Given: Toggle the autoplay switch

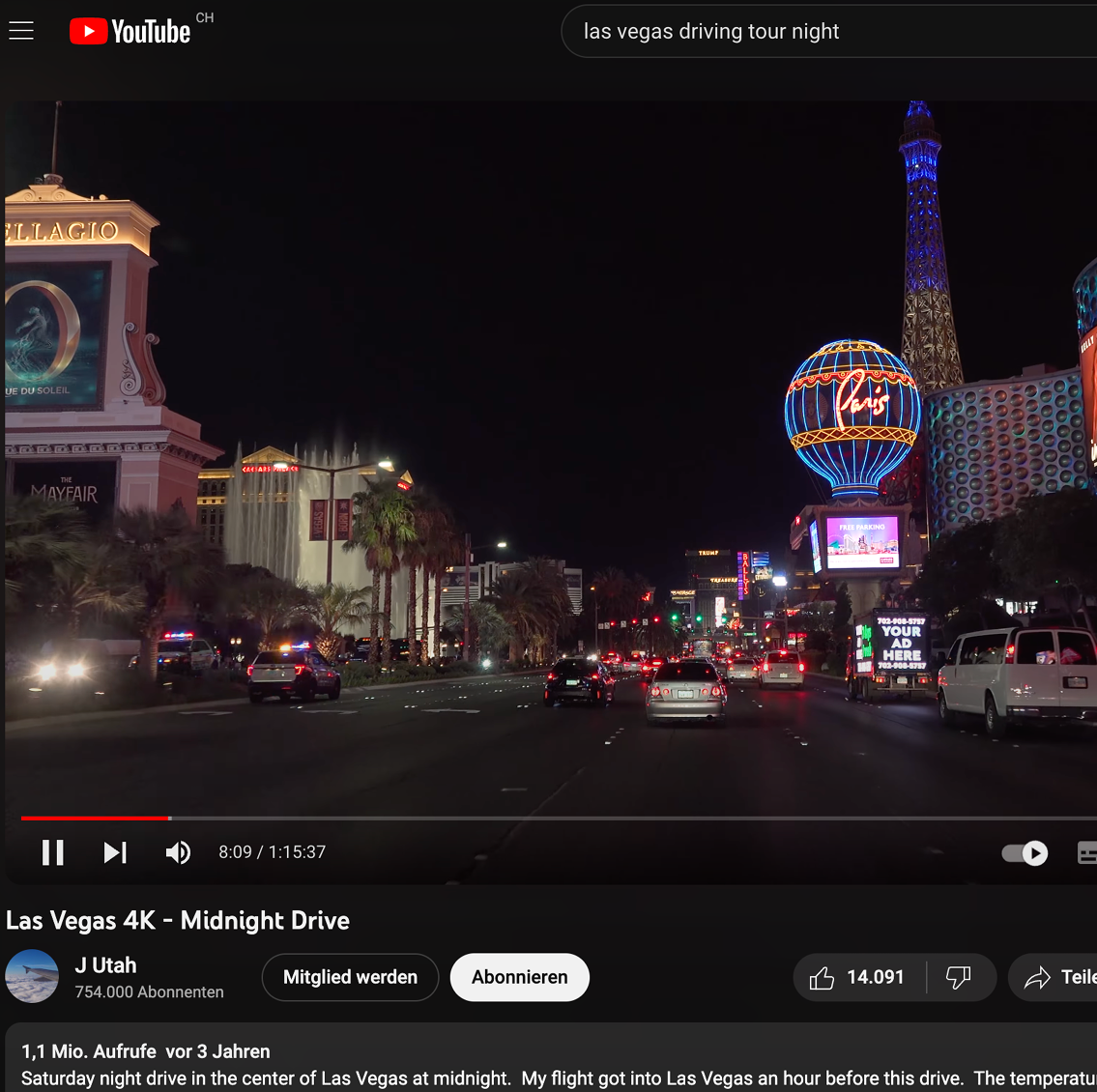Looking at the screenshot, I should [1025, 852].
